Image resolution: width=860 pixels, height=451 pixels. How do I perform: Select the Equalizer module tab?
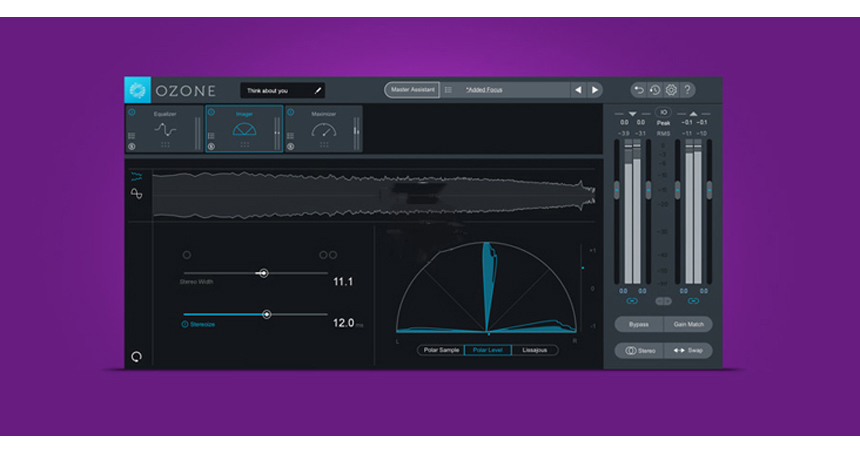point(165,129)
